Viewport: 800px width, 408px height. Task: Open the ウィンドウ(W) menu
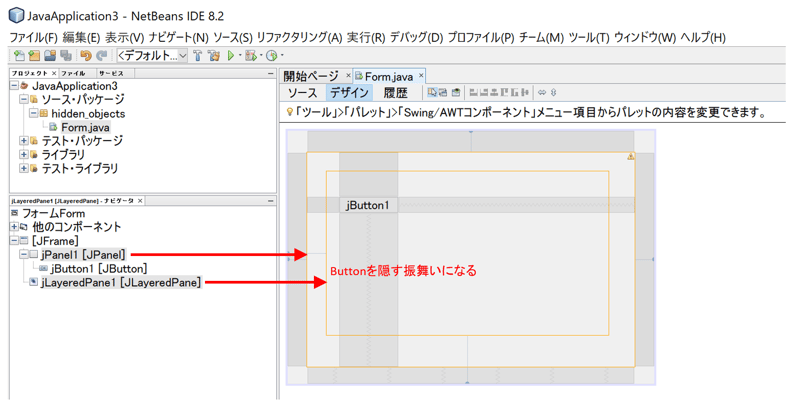tap(645, 37)
